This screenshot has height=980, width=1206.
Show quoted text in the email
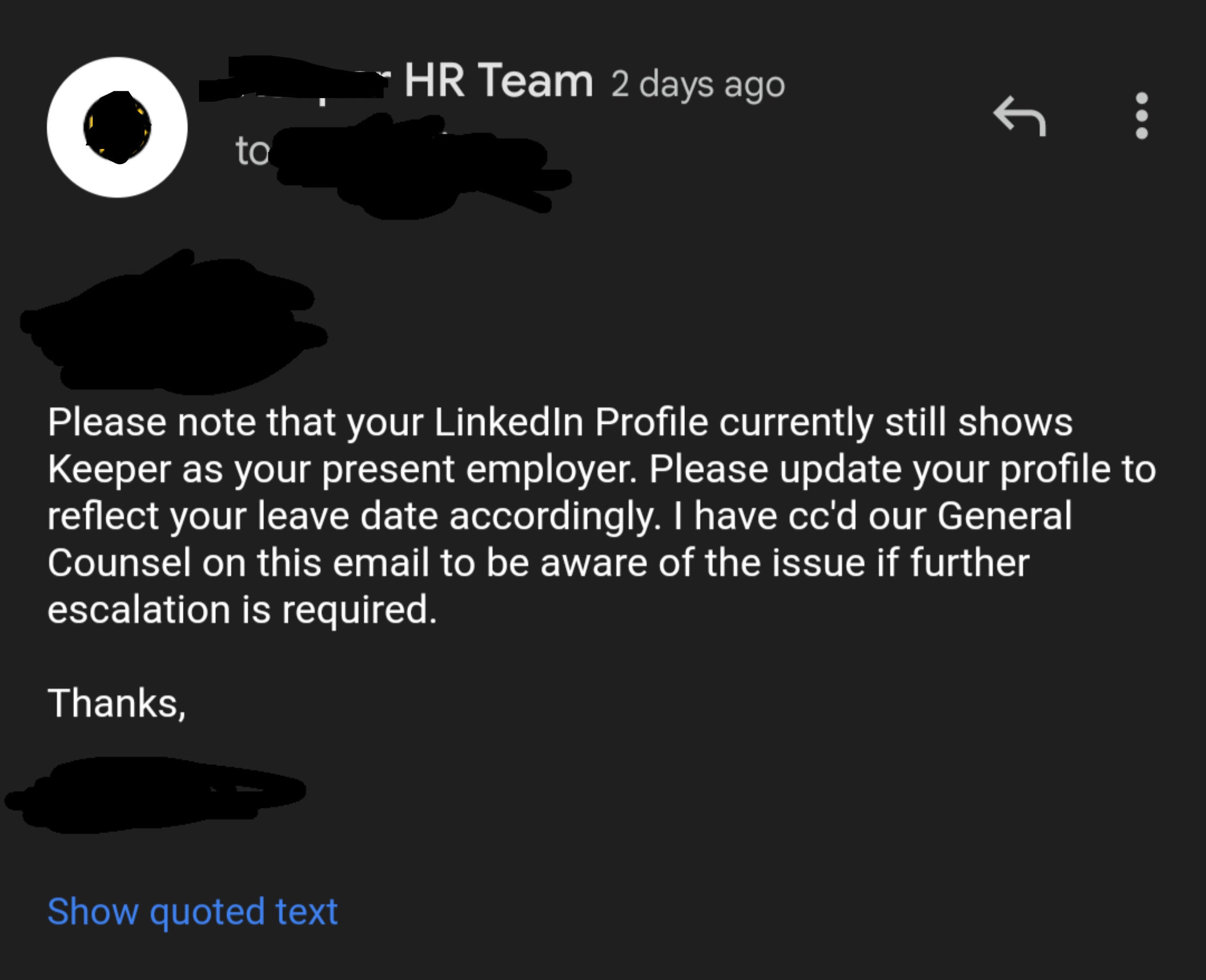coord(192,910)
